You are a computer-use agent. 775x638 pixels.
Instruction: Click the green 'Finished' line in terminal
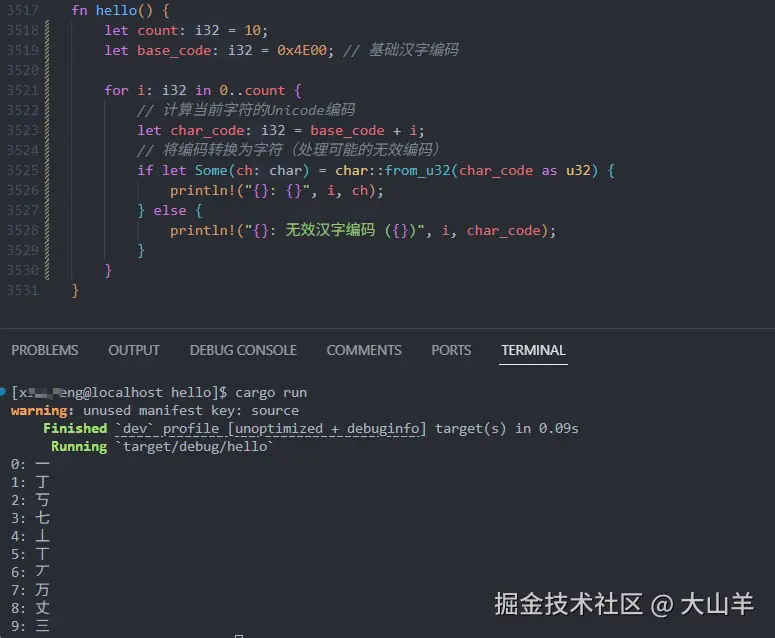point(75,428)
